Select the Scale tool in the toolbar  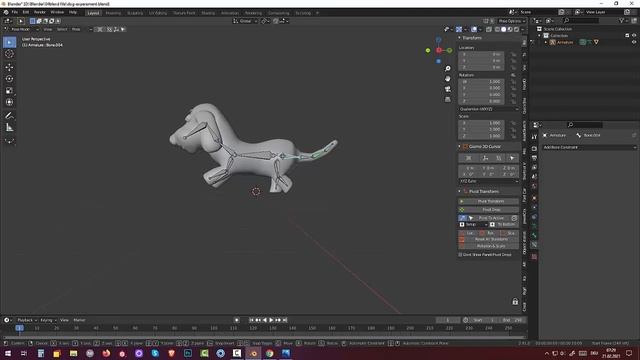[x=9, y=91]
